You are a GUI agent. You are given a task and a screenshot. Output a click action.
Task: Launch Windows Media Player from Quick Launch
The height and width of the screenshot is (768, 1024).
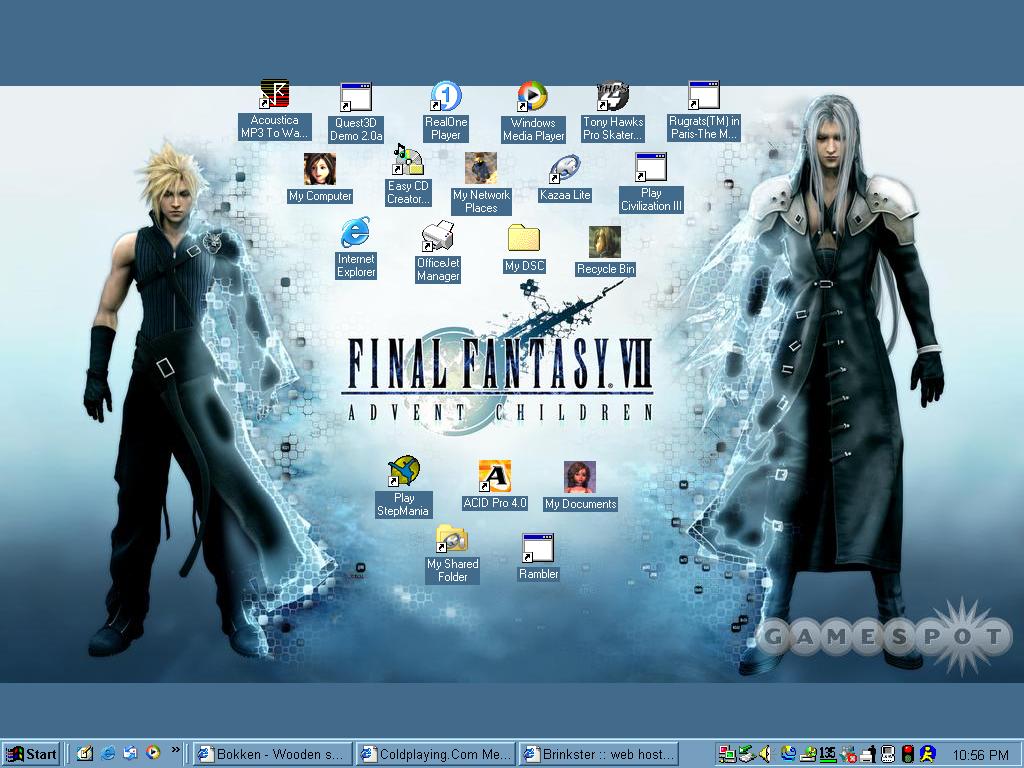click(x=153, y=752)
